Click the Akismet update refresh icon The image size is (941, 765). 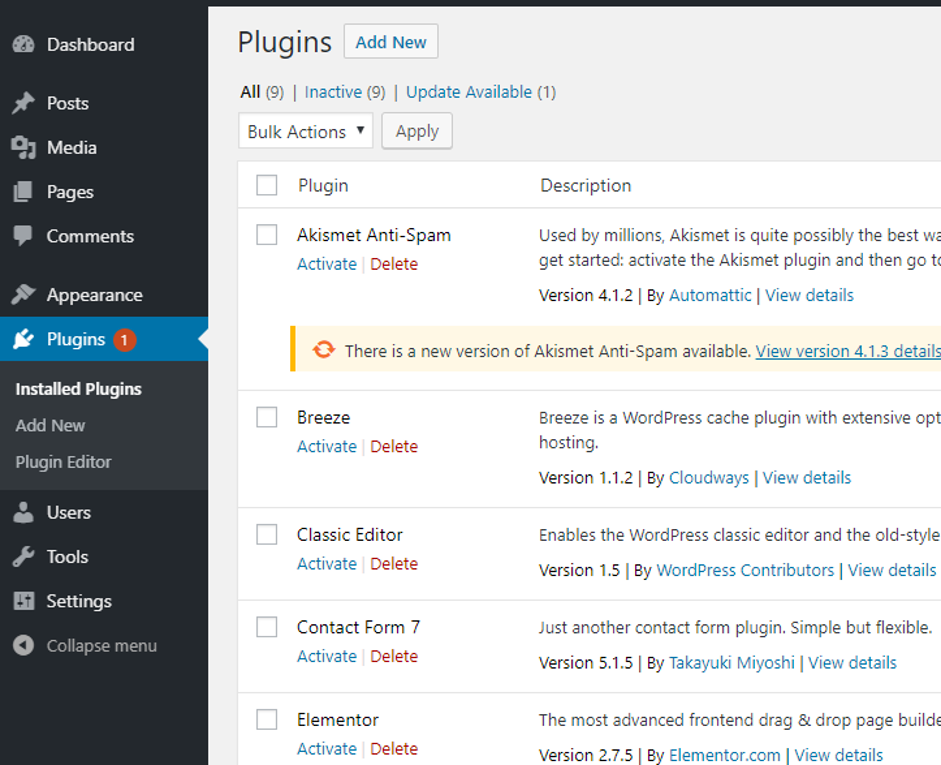(323, 350)
